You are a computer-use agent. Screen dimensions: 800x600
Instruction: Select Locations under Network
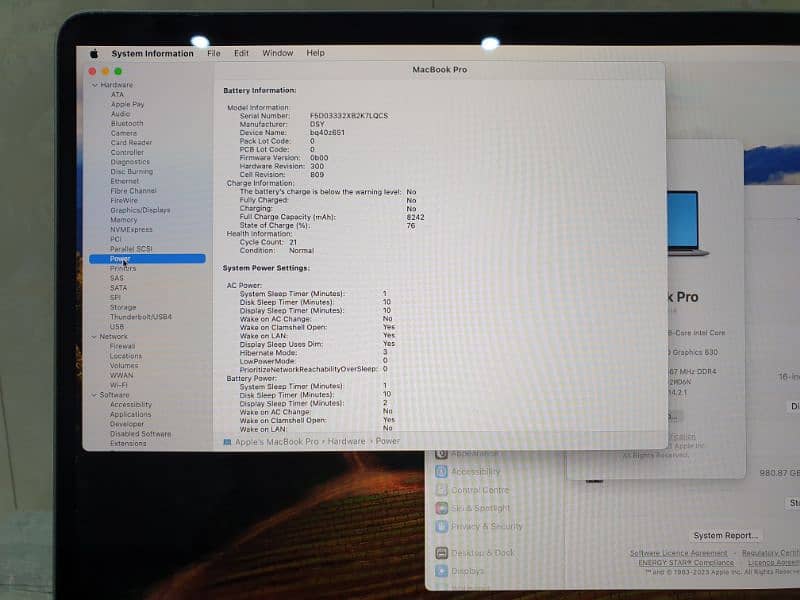[126, 356]
